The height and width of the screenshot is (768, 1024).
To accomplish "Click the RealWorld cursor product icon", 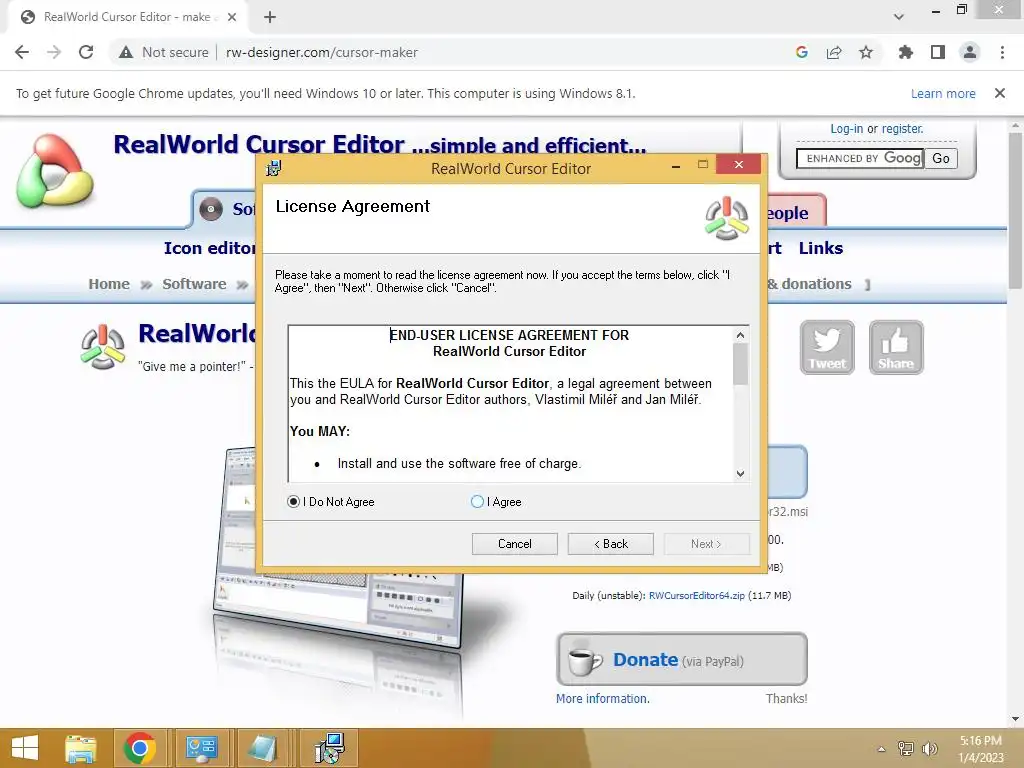I will (x=103, y=347).
